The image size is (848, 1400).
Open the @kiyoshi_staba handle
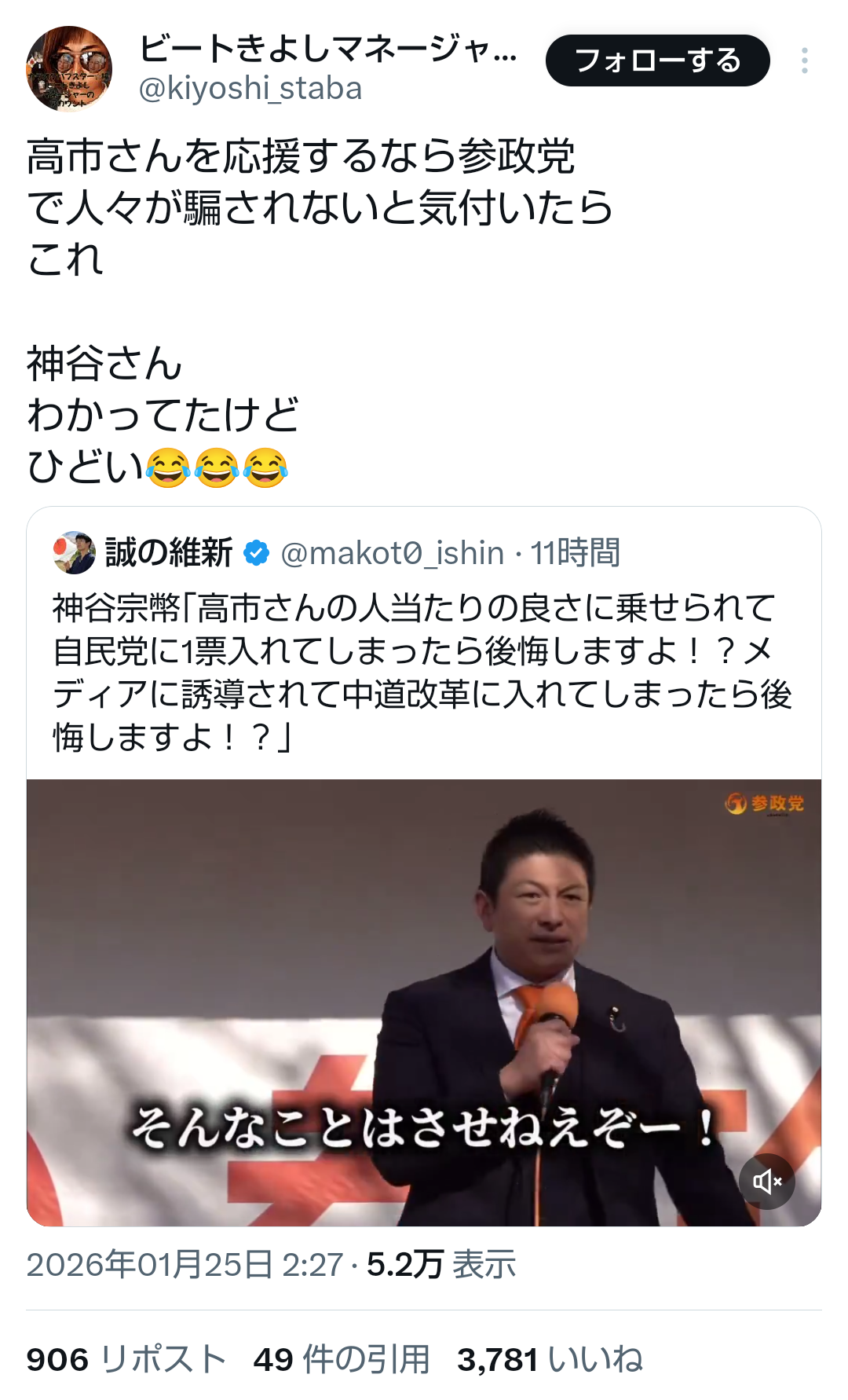[x=250, y=89]
